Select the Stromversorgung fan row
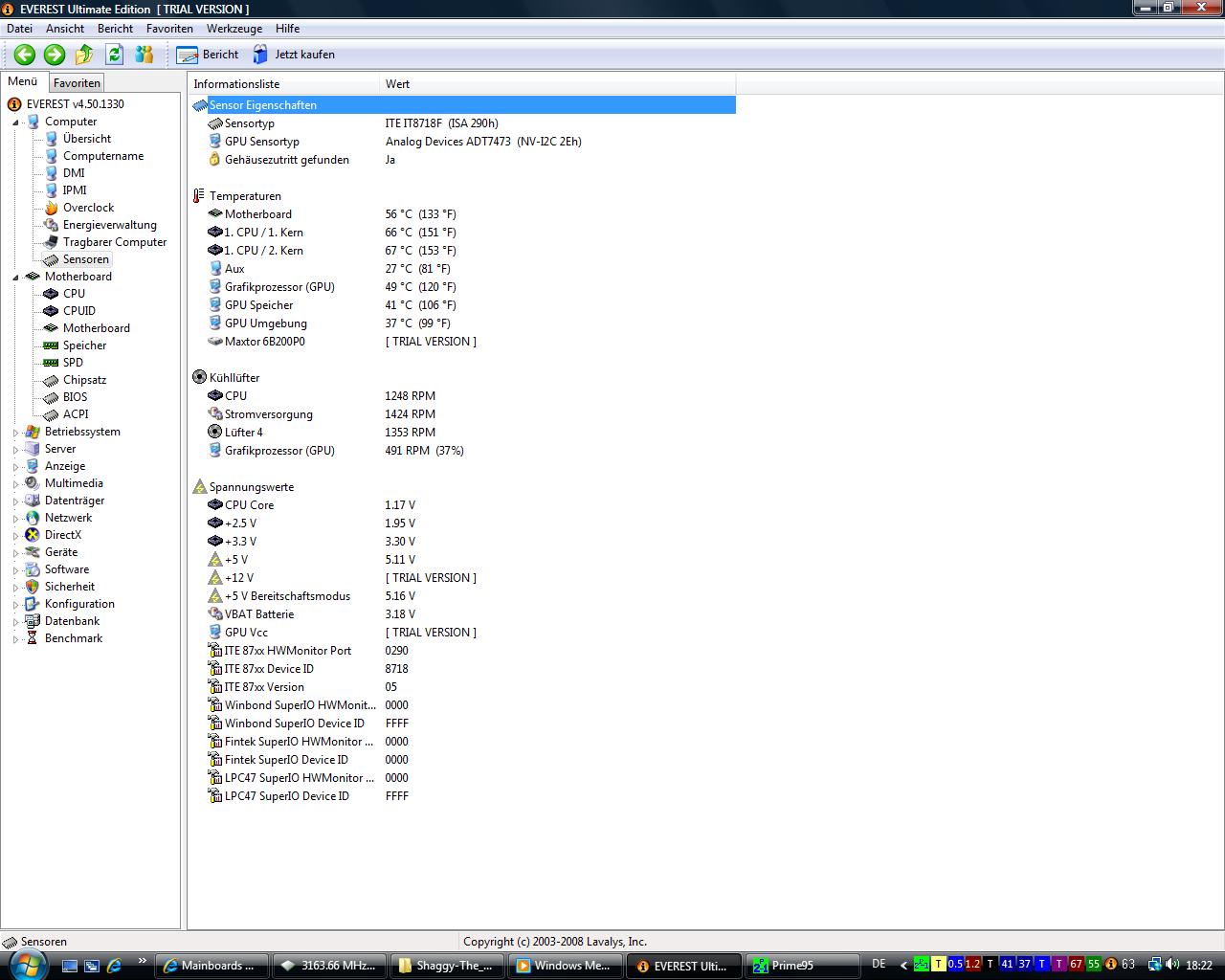The width and height of the screenshot is (1225, 980). coord(463,414)
